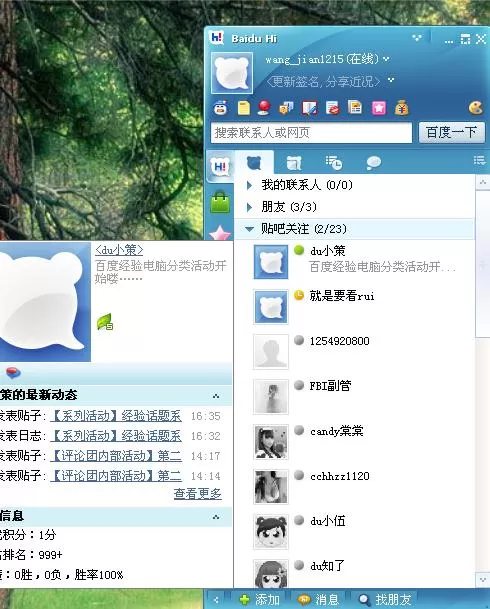The width and height of the screenshot is (490, 609).
Task: Switch to the contacts bear tab
Action: point(254,163)
